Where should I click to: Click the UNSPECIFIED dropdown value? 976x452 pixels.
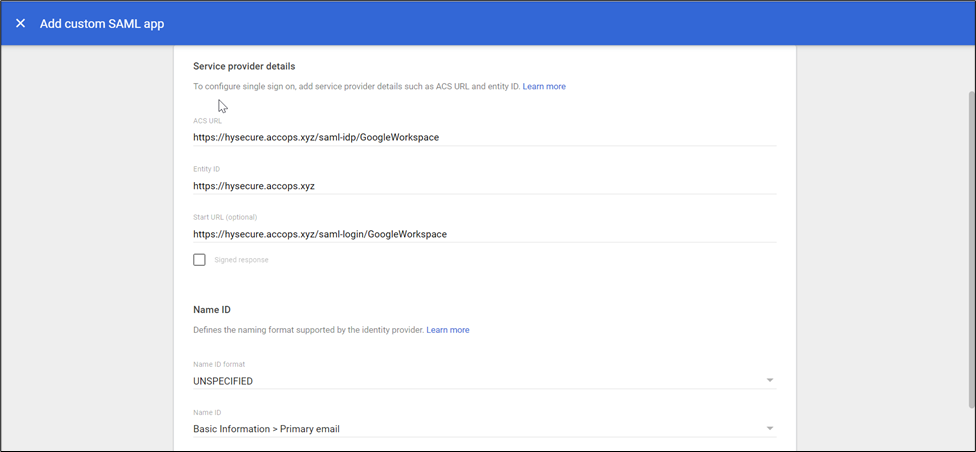tap(223, 381)
